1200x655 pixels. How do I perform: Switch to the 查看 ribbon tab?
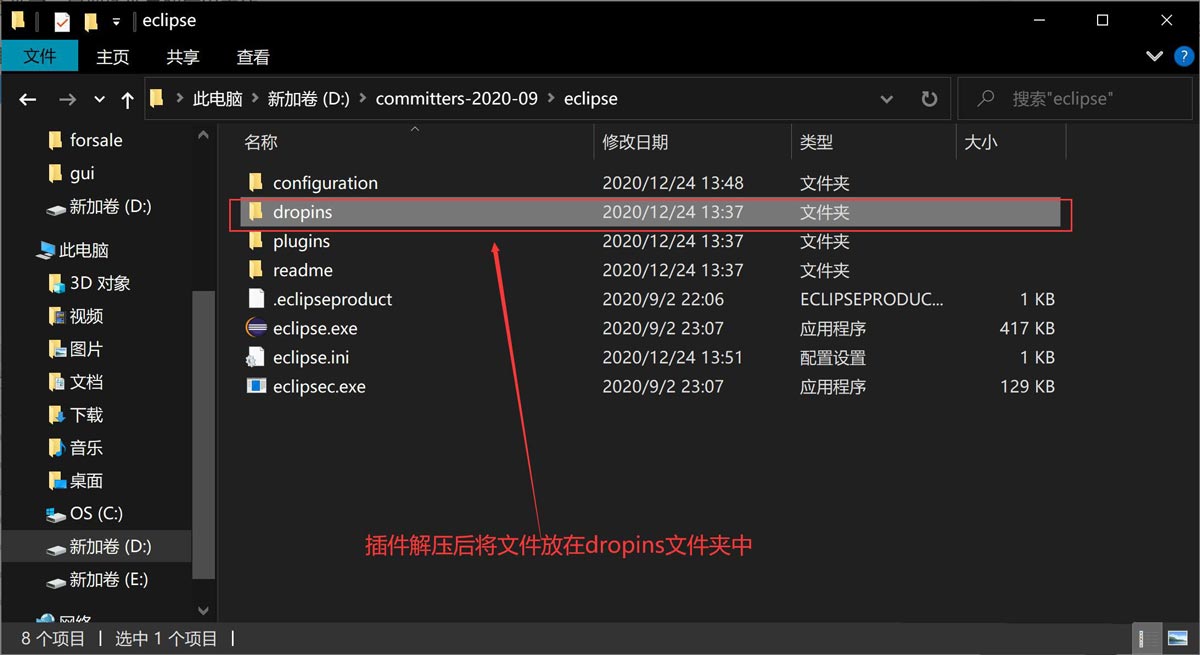tap(253, 57)
